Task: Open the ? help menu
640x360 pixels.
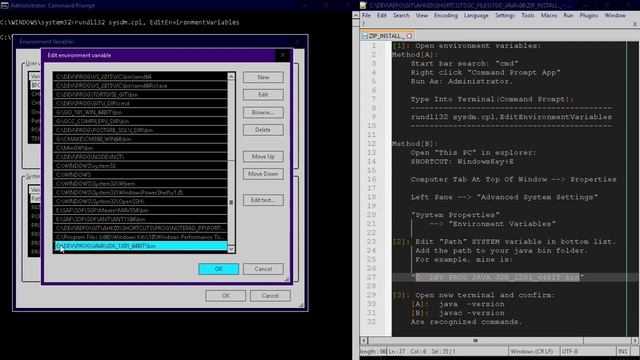Action: (363, 24)
